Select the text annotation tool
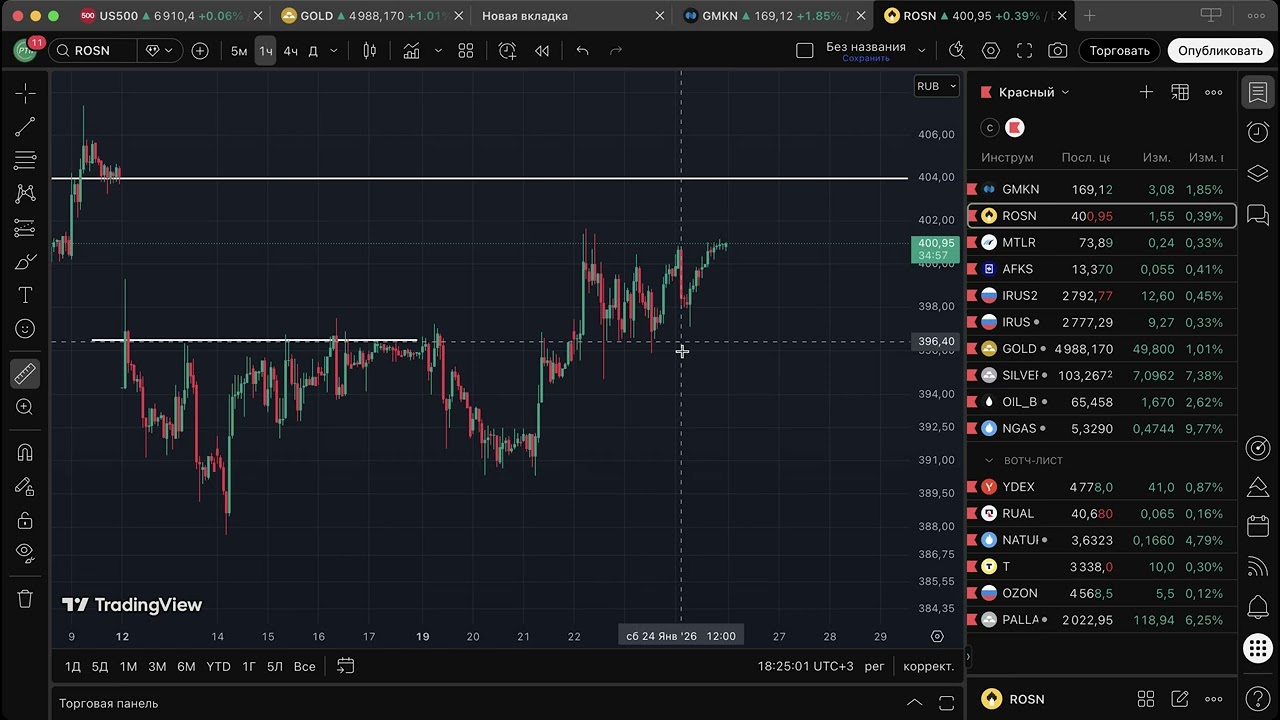1280x720 pixels. (x=25, y=295)
